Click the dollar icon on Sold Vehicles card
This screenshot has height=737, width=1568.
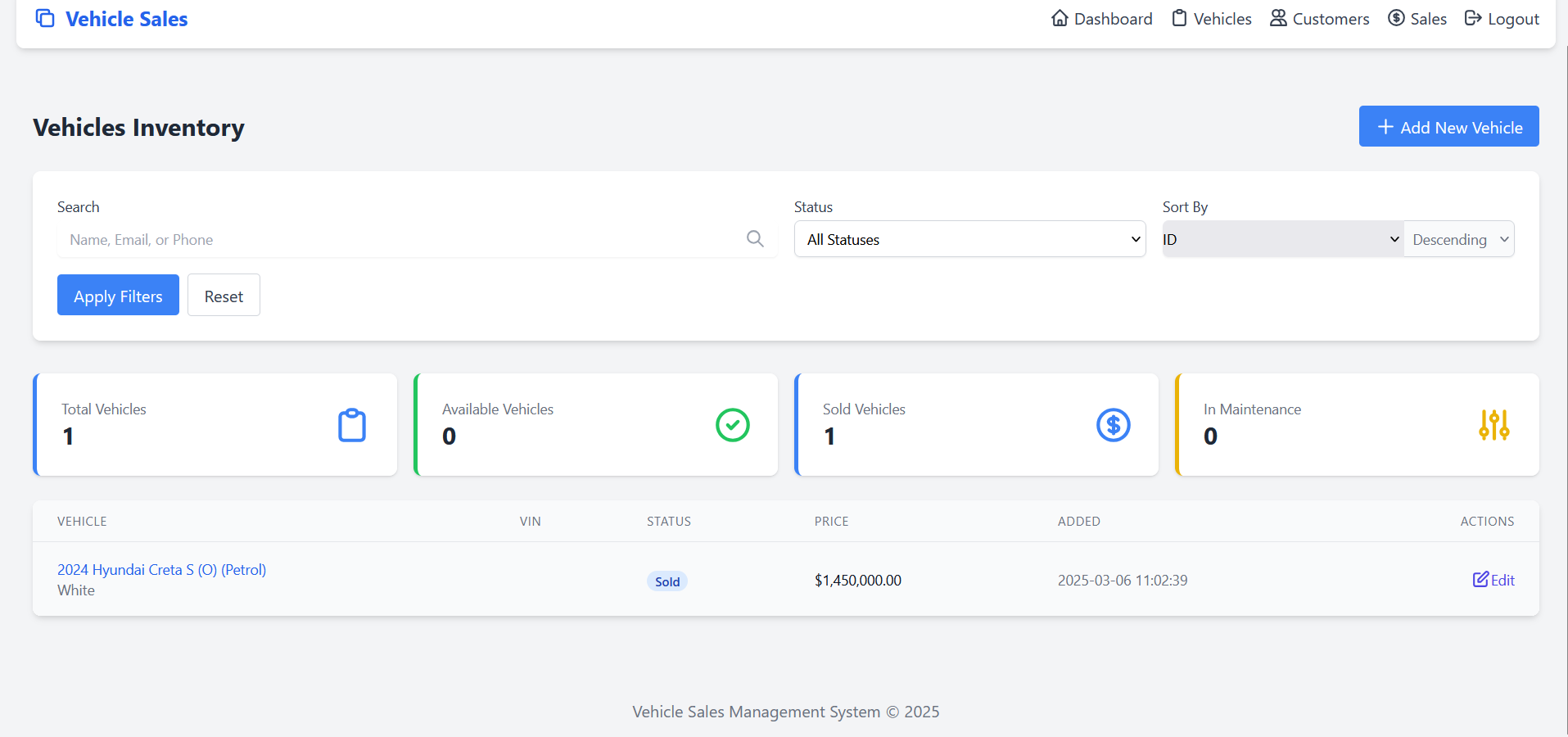pyautogui.click(x=1113, y=424)
